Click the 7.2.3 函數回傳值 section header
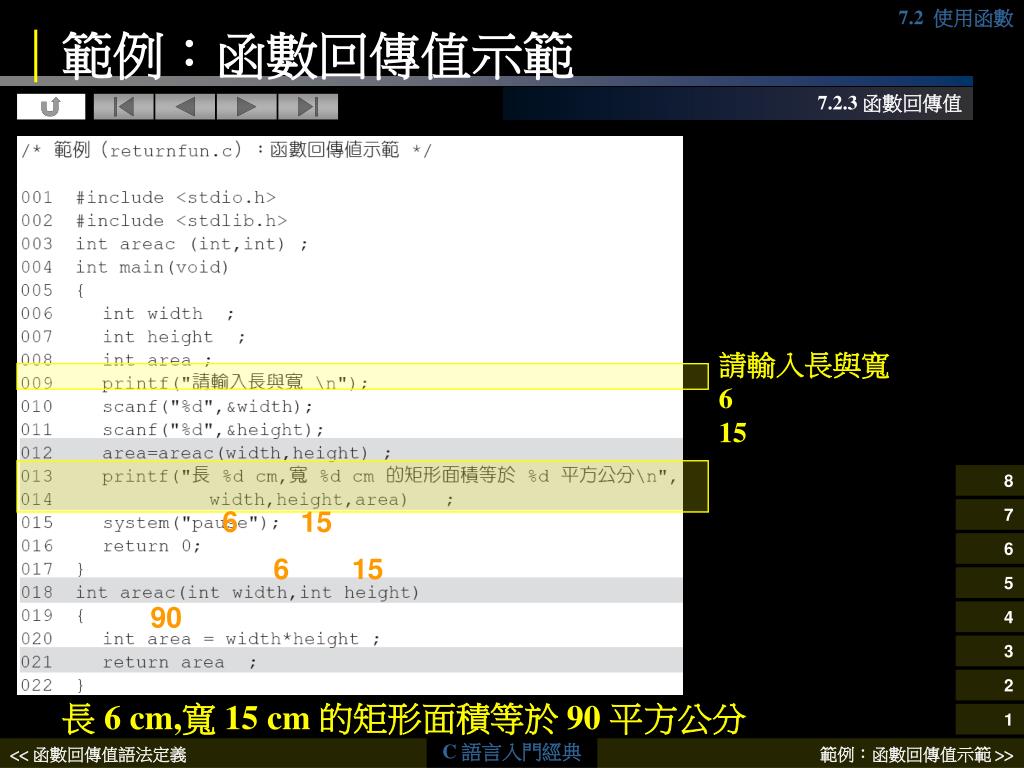This screenshot has height=768, width=1024. pos(889,103)
